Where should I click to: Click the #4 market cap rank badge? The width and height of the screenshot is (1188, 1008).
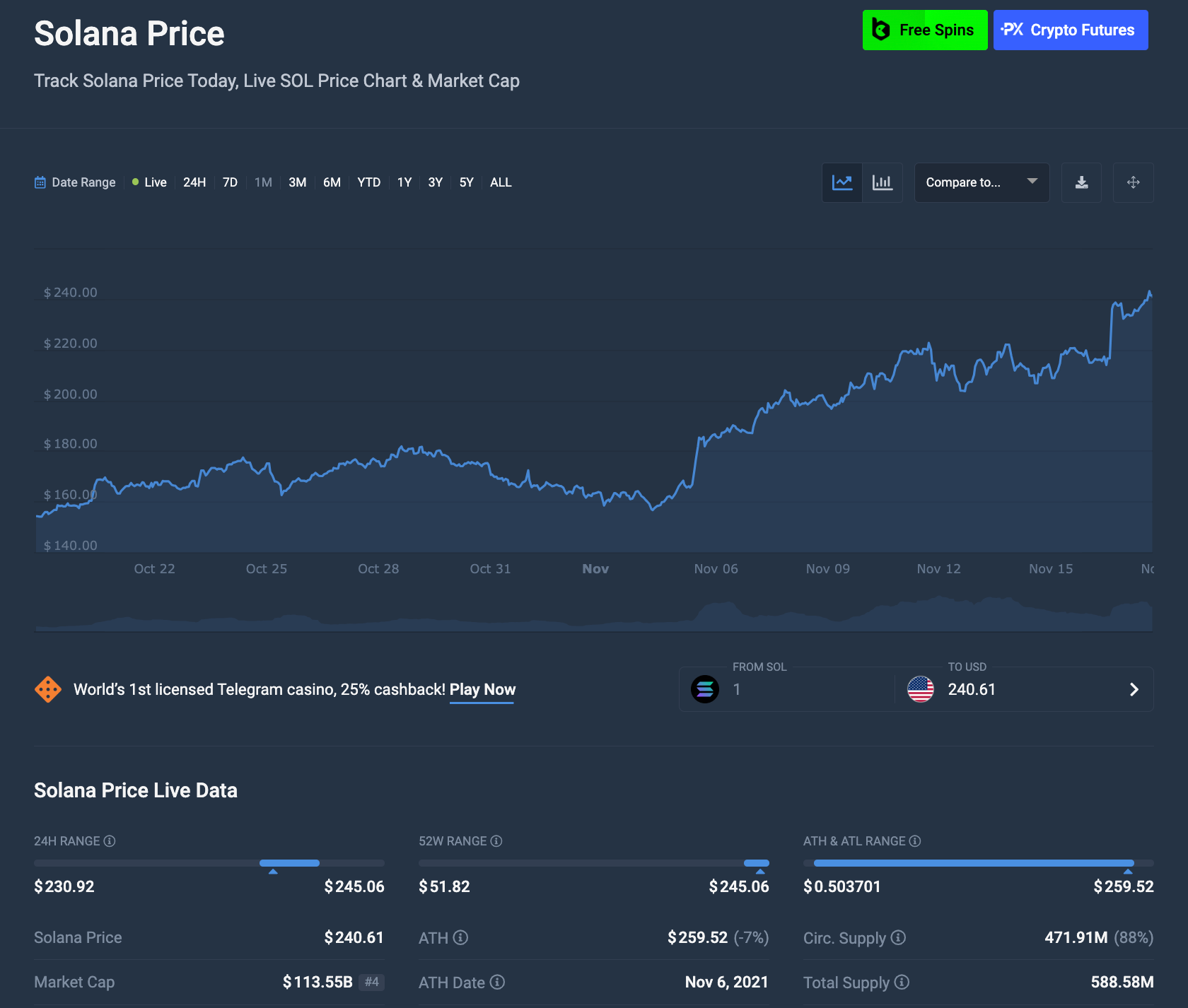point(372,982)
